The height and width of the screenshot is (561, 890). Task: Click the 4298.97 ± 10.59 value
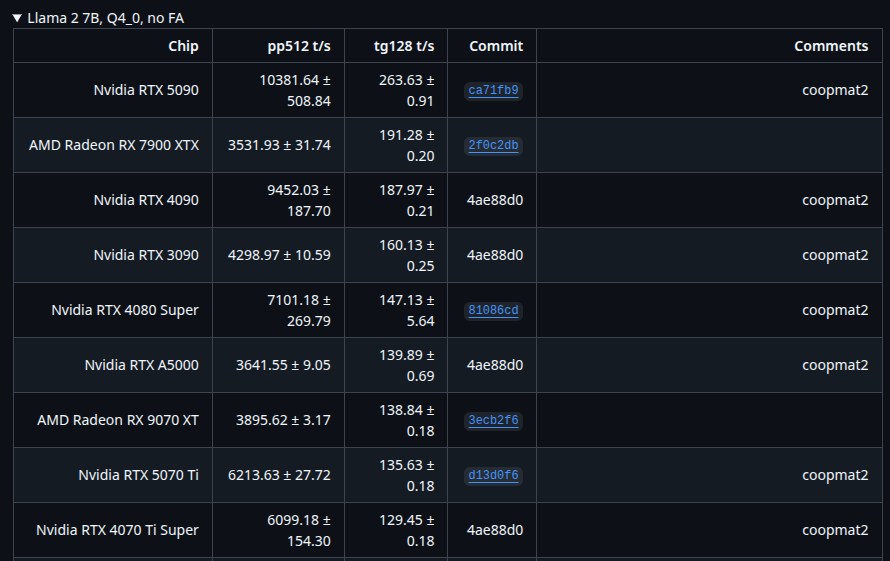coord(279,256)
